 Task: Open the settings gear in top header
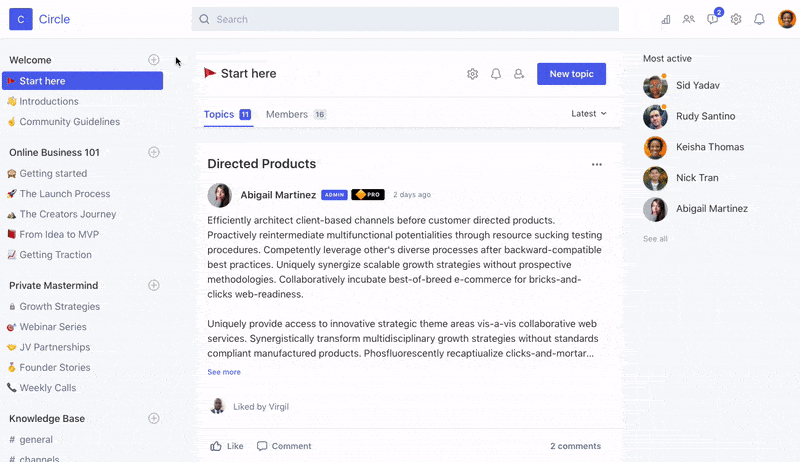pyautogui.click(x=736, y=19)
